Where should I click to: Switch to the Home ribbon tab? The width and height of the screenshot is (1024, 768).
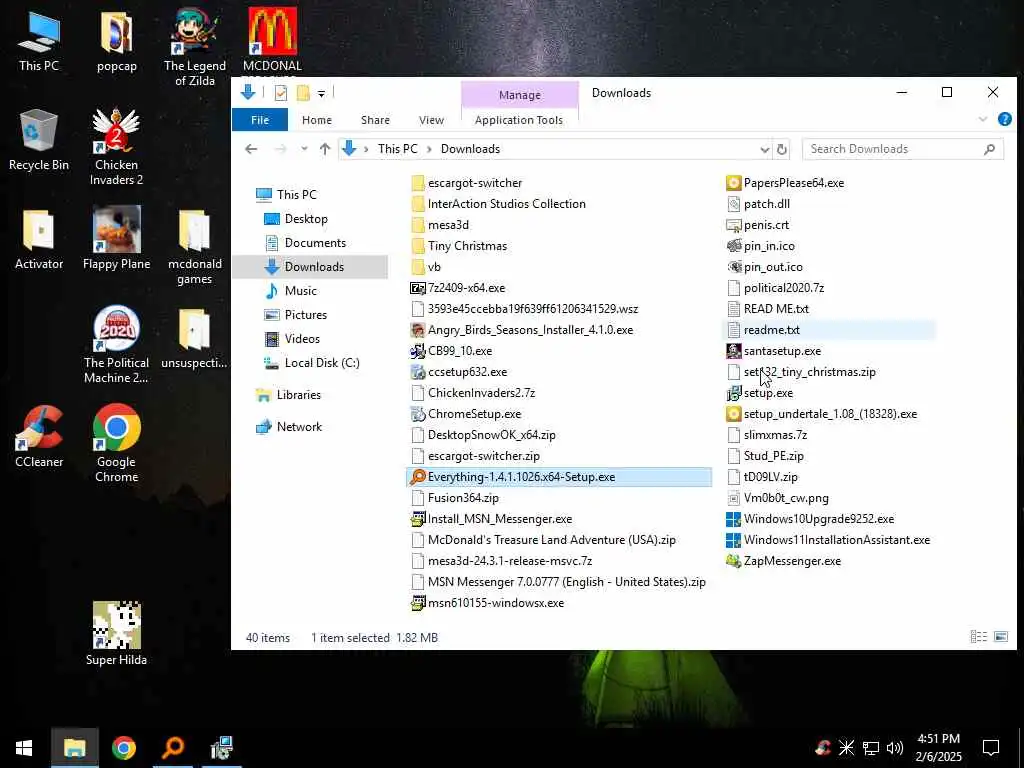317,120
